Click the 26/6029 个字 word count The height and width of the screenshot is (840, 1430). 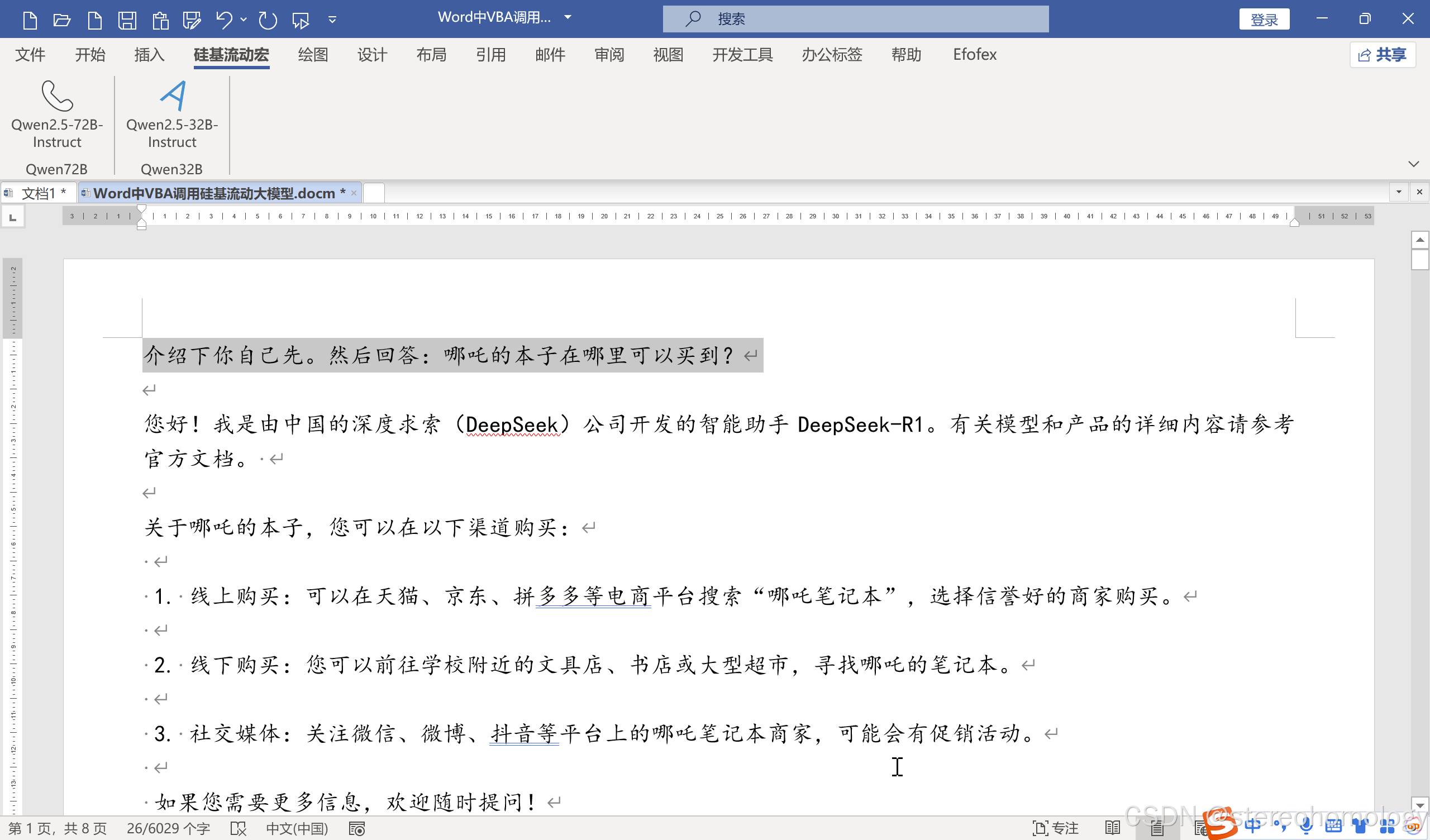click(168, 829)
